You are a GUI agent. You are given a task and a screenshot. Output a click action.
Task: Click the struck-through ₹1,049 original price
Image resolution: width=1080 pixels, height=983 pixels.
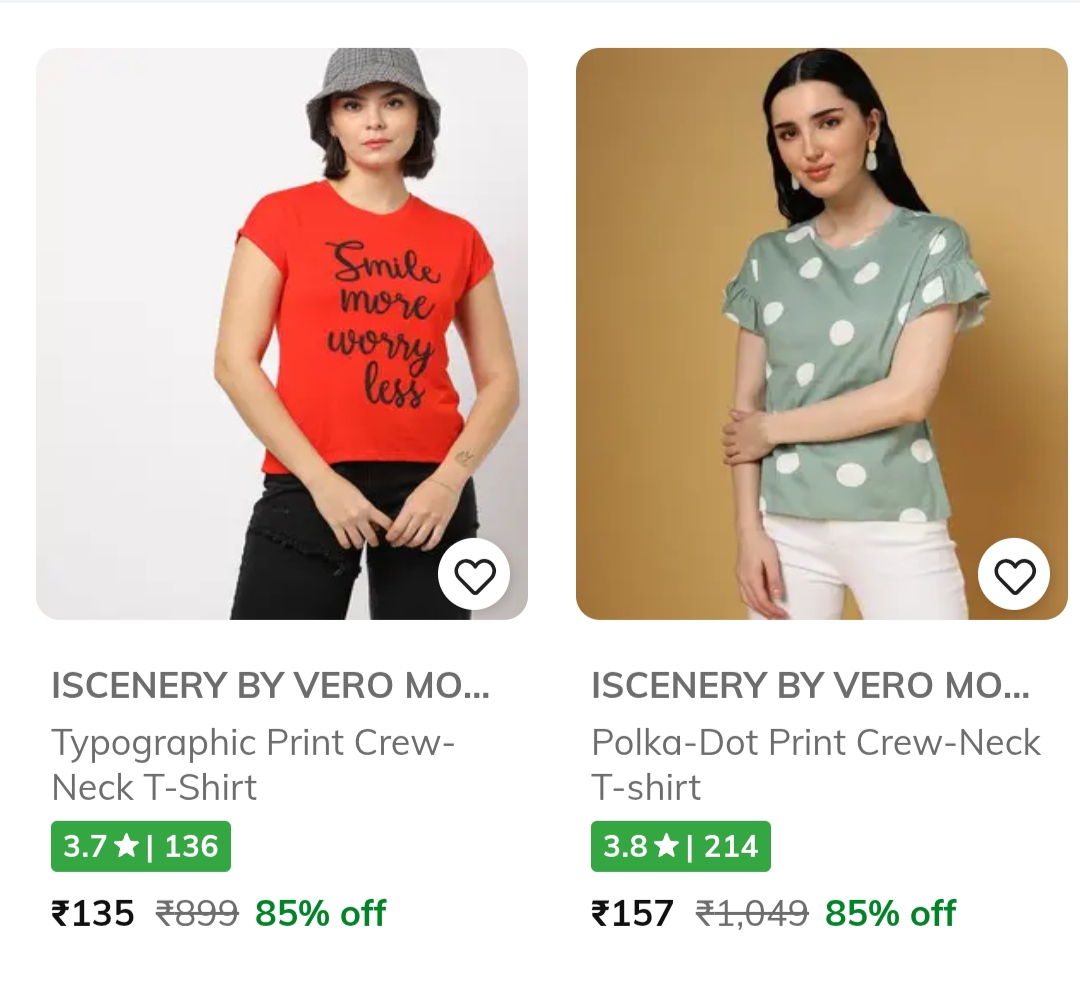751,913
